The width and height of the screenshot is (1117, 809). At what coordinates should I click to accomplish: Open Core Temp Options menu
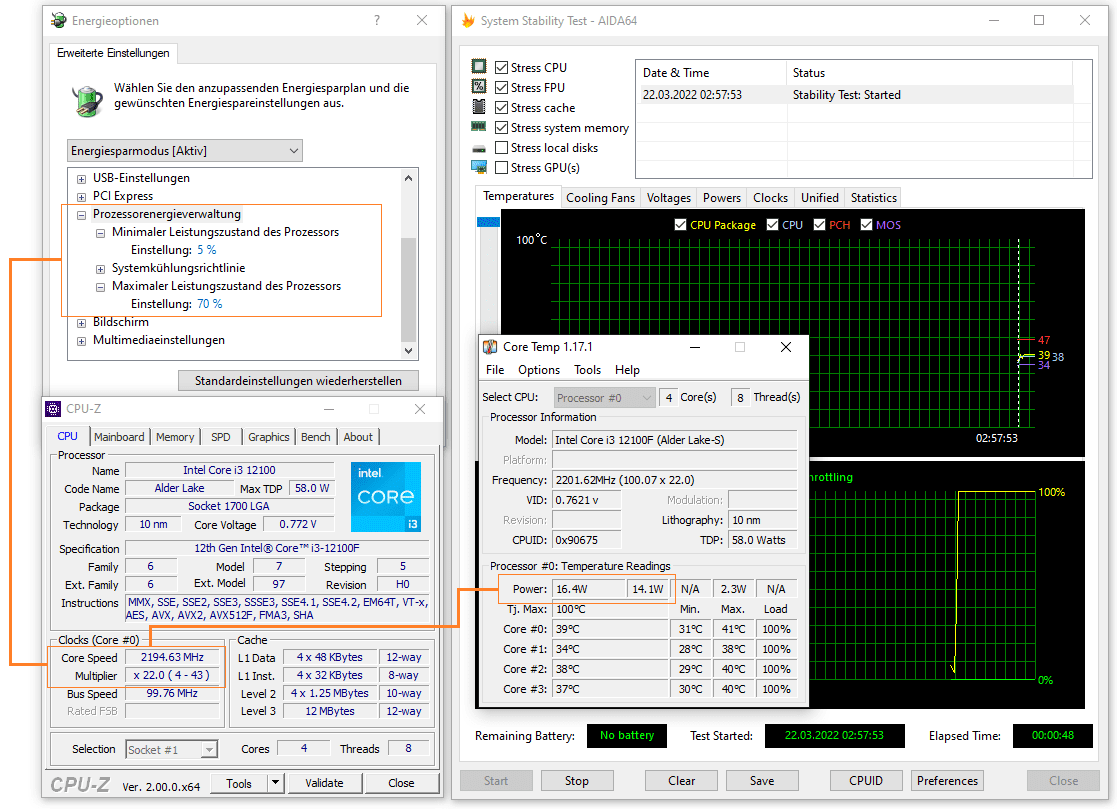coord(539,370)
